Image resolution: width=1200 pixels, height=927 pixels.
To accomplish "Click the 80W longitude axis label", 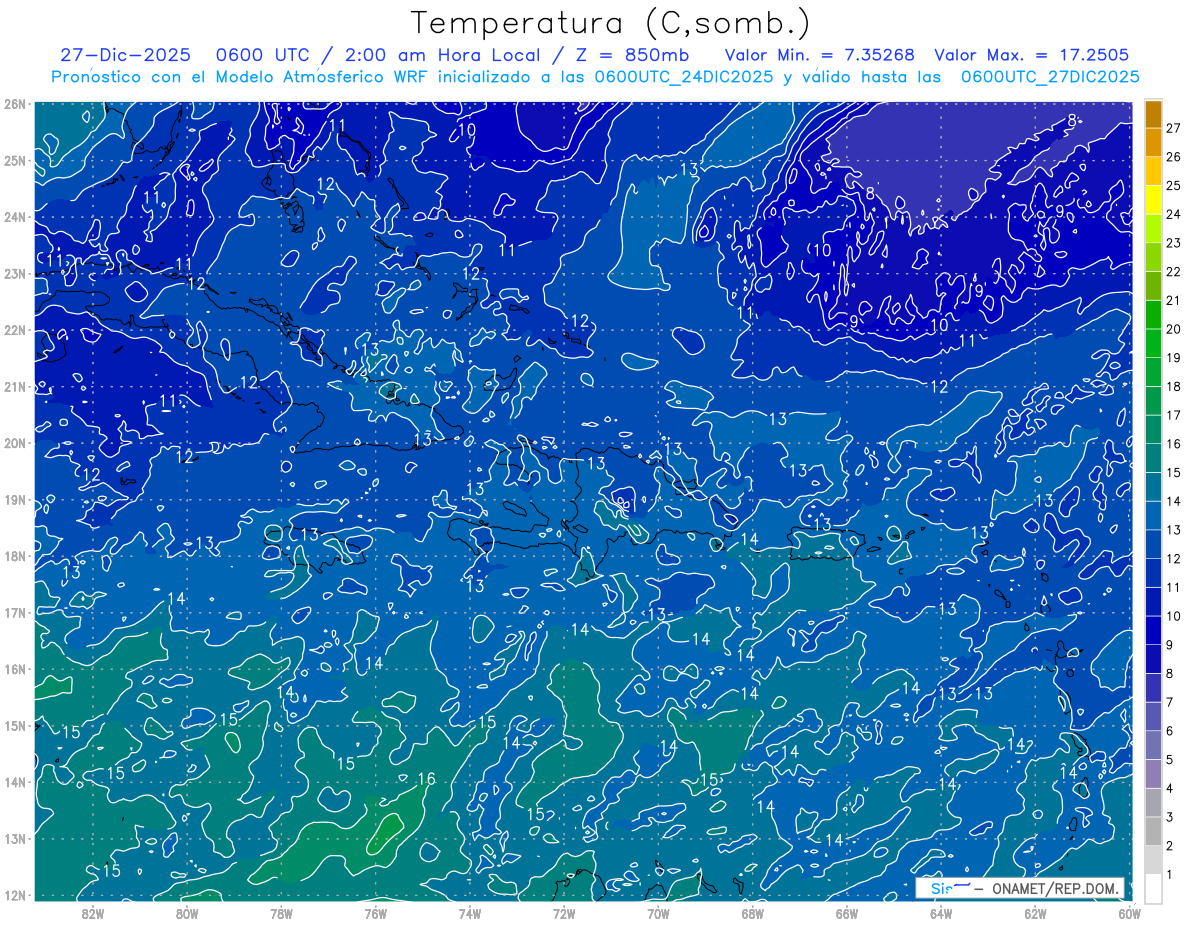I will tap(187, 912).
